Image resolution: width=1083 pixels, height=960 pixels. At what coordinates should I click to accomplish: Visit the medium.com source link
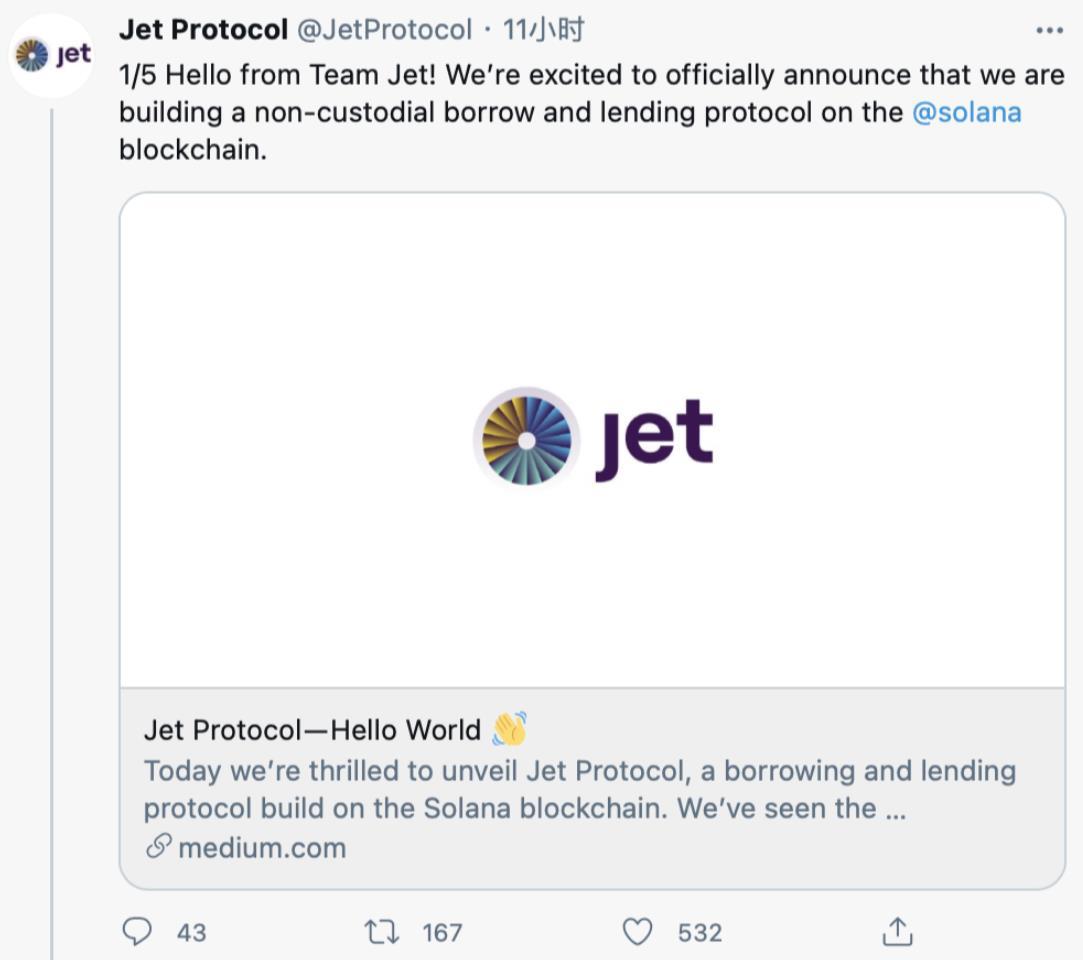260,847
